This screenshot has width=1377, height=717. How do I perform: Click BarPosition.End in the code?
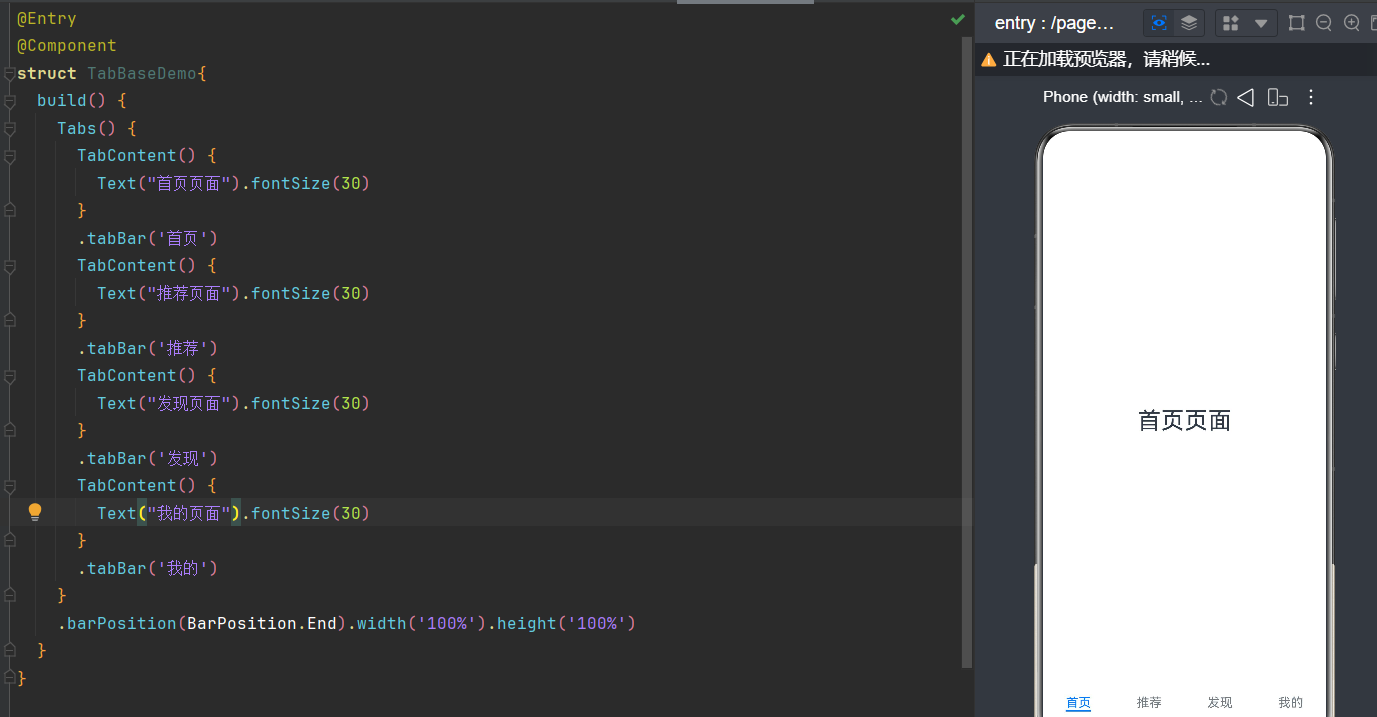(x=262, y=623)
